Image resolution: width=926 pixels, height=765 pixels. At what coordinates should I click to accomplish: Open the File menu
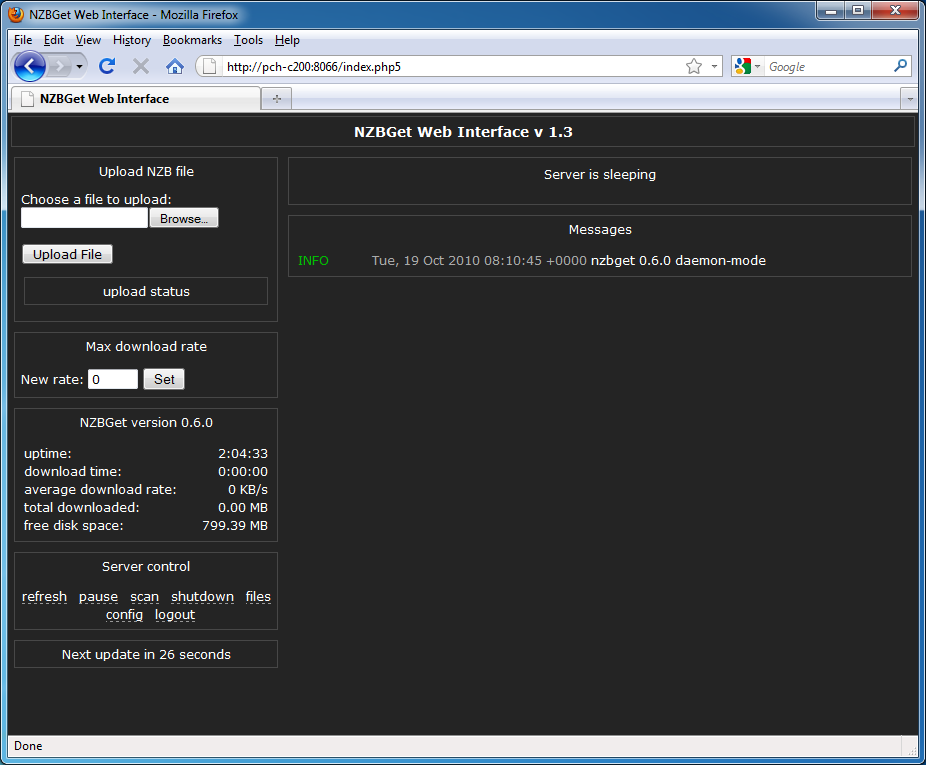(23, 40)
